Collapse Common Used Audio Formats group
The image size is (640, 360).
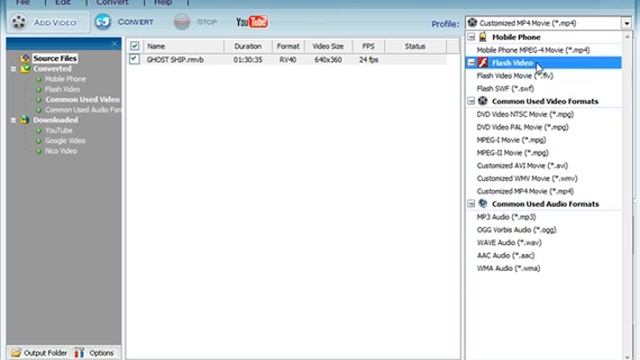pyautogui.click(x=471, y=203)
